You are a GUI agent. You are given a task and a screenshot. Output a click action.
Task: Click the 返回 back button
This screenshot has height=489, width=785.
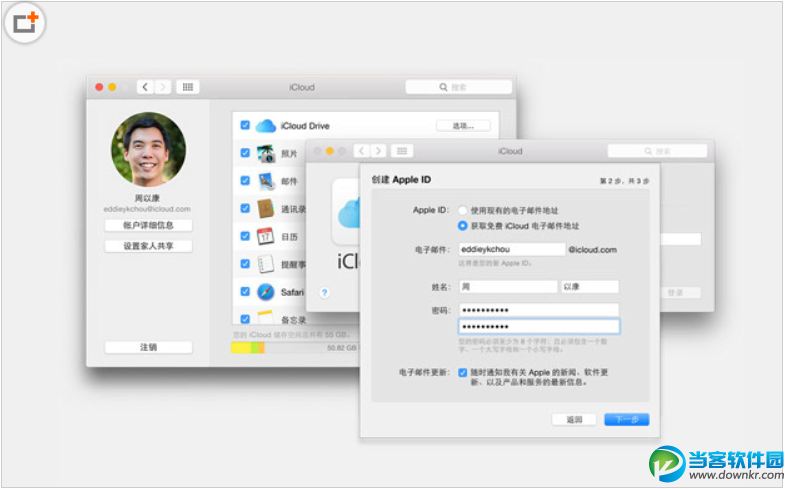pos(574,420)
